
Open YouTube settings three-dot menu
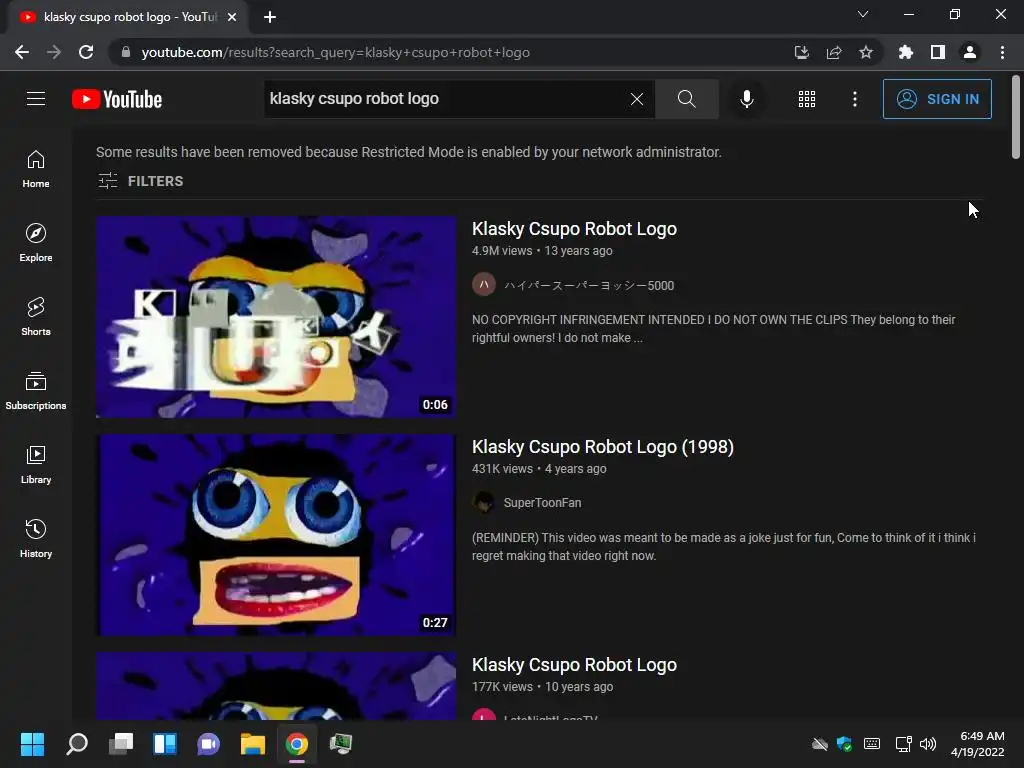coord(854,99)
